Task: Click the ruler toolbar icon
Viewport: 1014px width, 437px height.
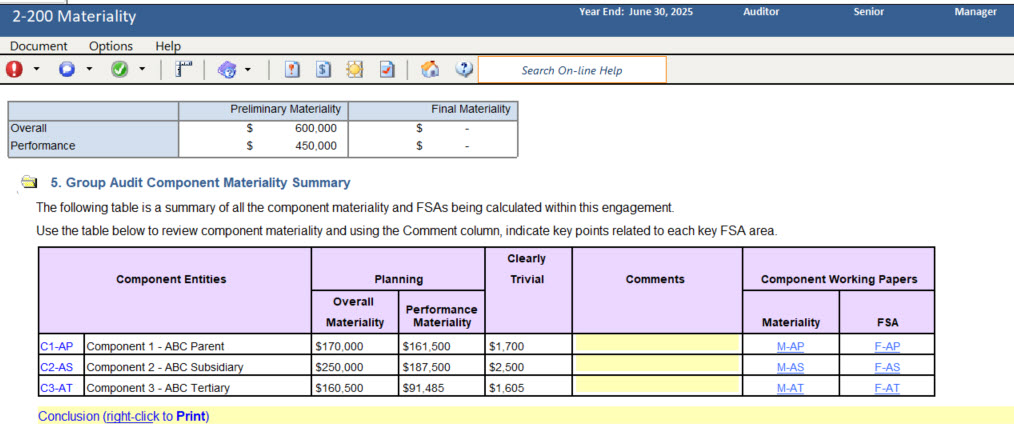Action: click(x=183, y=69)
